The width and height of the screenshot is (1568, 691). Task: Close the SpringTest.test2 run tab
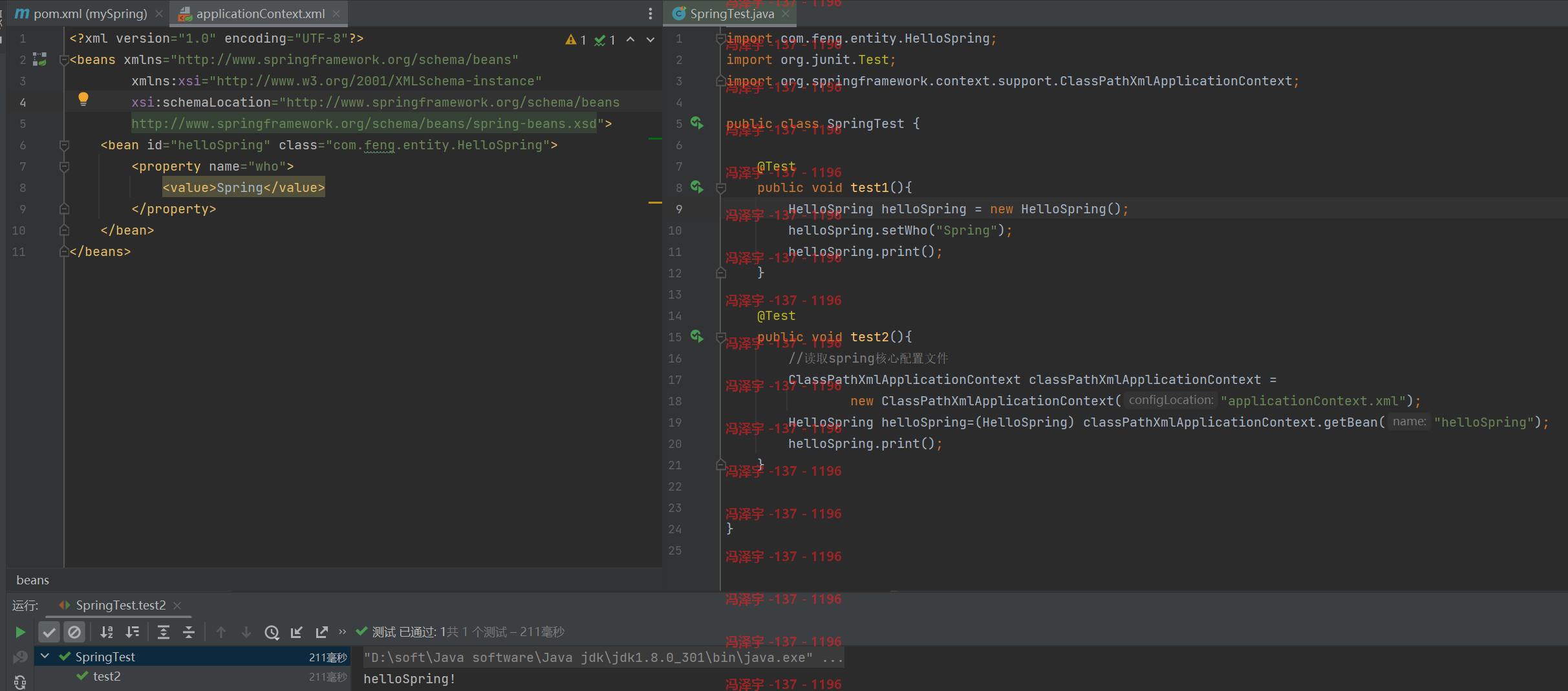(x=177, y=606)
